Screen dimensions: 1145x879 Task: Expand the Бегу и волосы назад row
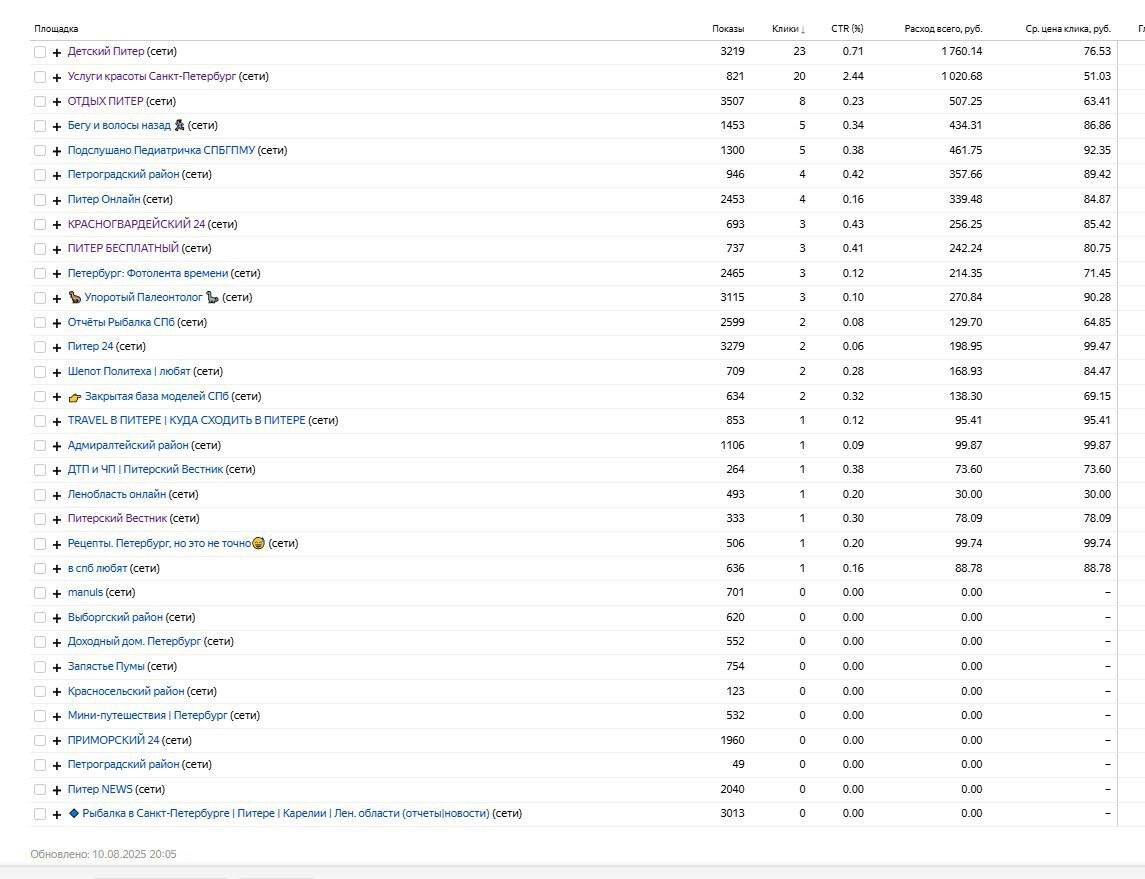57,126
